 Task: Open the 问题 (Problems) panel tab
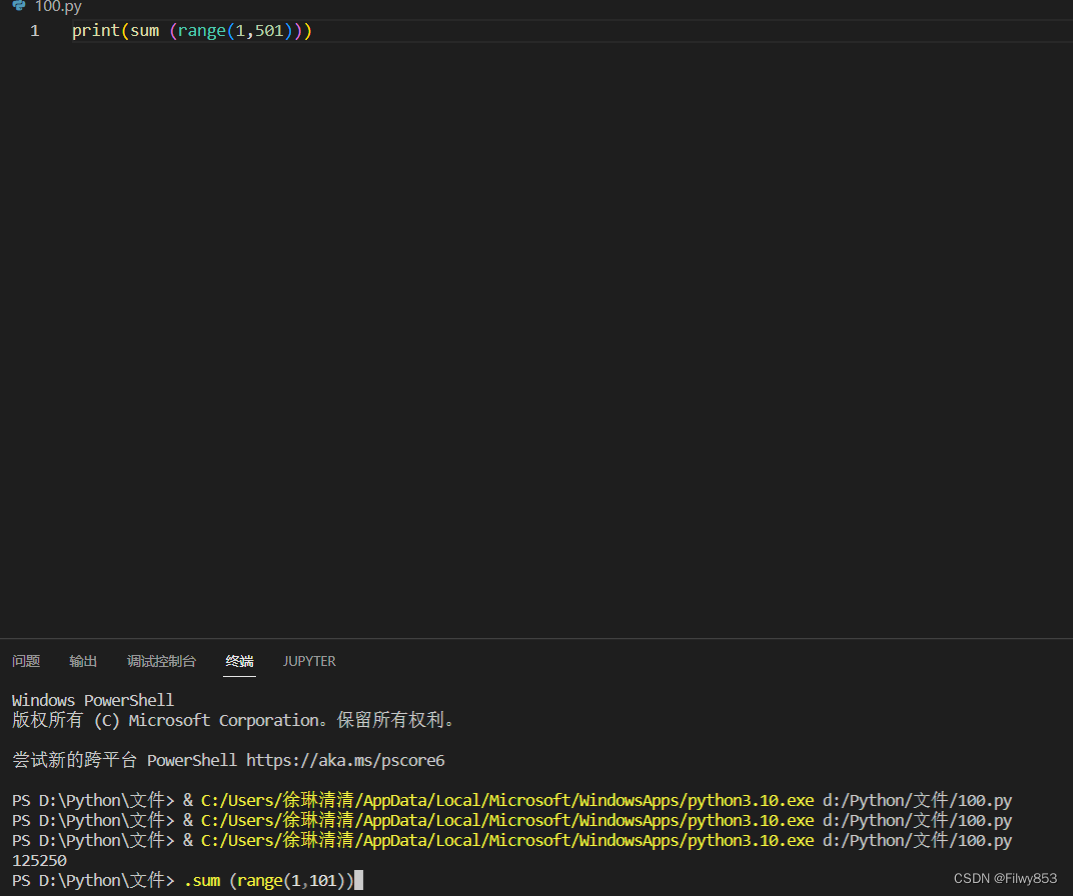(x=26, y=661)
